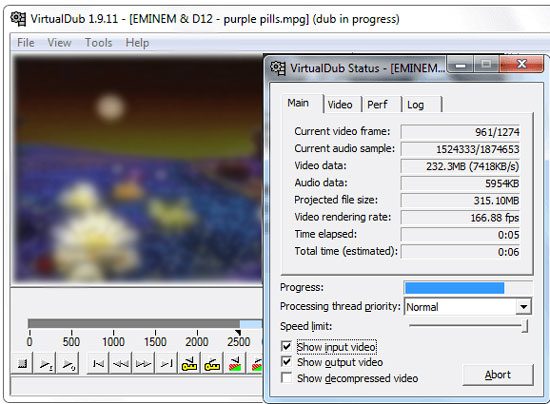Go to next key frame
550x404 pixels.
pos(212,364)
